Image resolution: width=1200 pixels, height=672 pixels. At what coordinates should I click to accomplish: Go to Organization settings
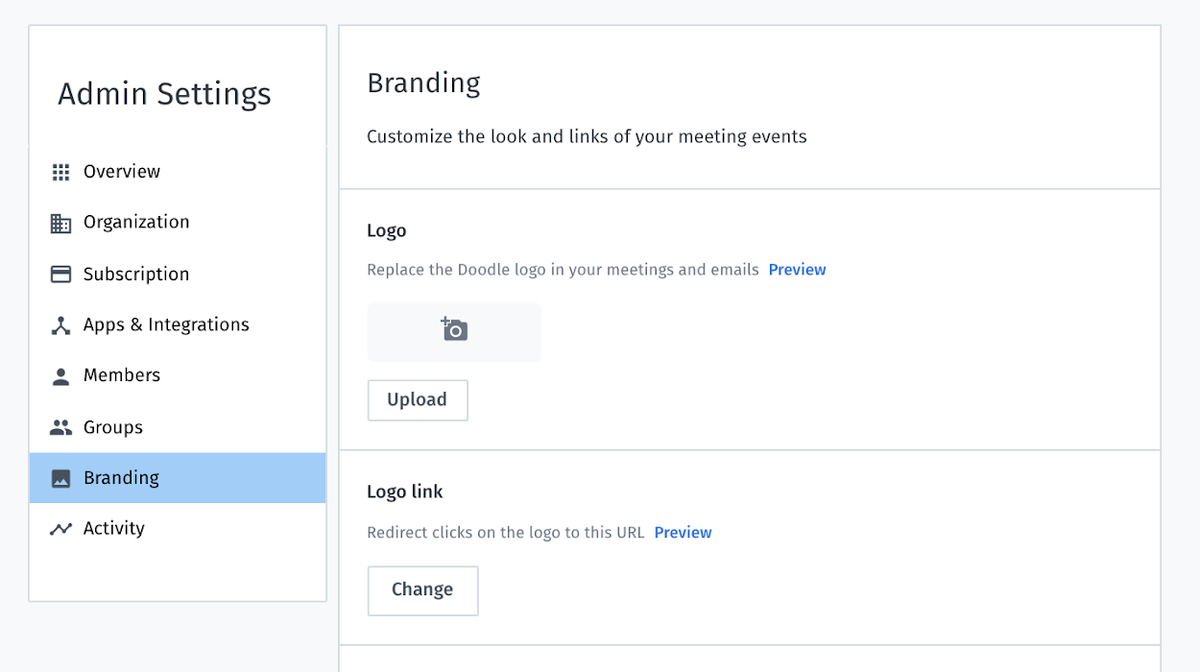pyautogui.click(x=136, y=222)
